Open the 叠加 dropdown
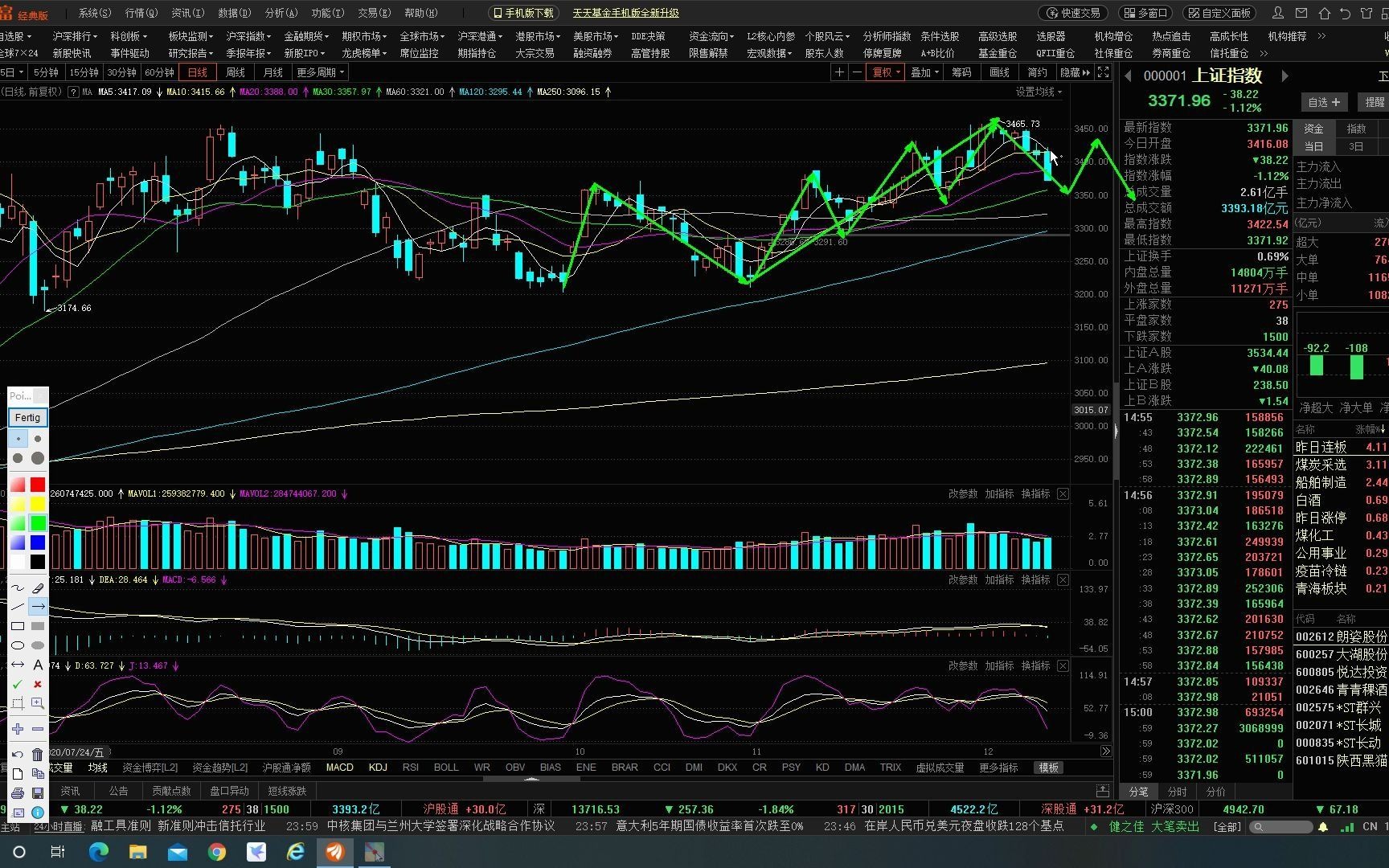Viewport: 1389px width, 868px height. click(x=925, y=72)
